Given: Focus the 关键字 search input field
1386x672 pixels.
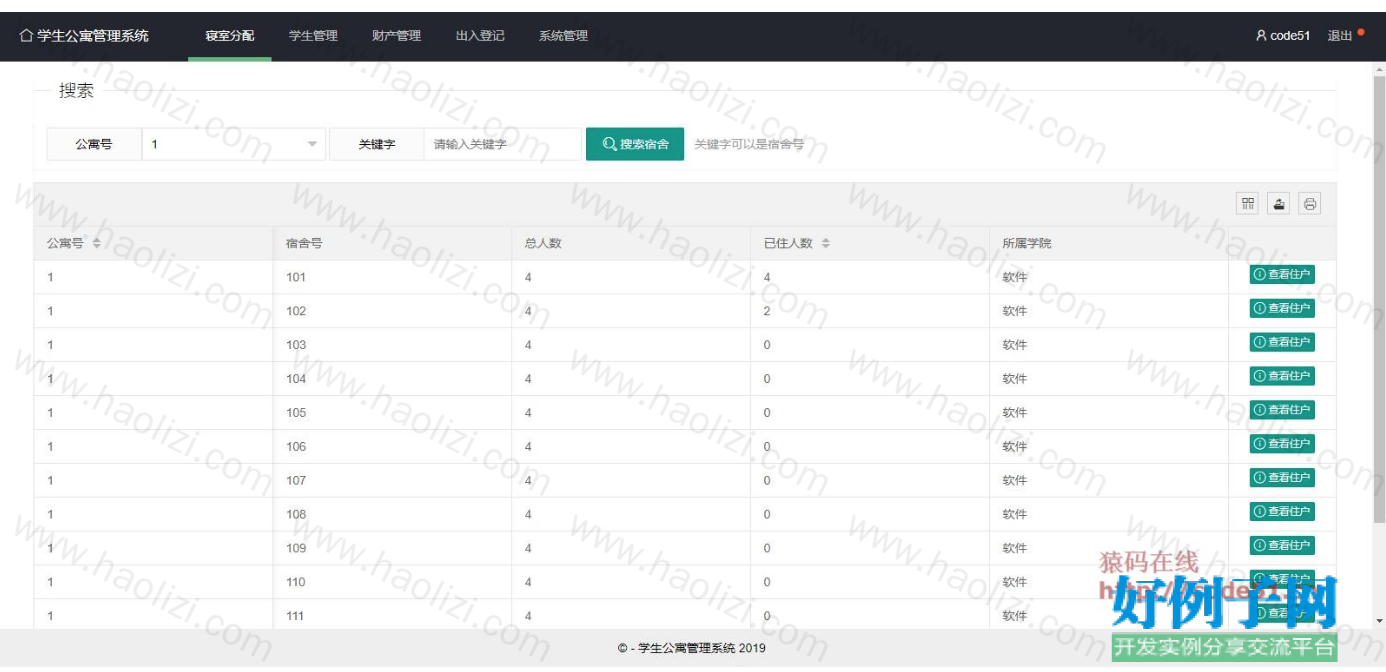Looking at the screenshot, I should click(x=502, y=144).
